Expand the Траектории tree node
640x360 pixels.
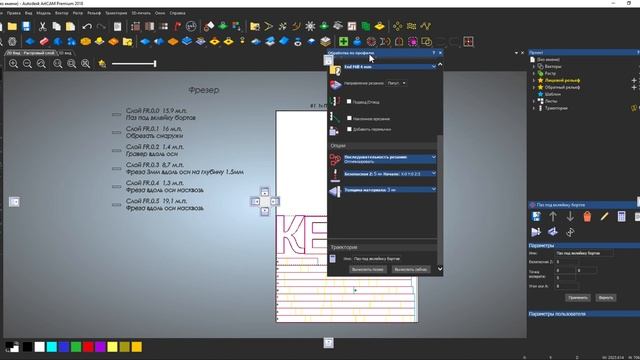tap(534, 108)
